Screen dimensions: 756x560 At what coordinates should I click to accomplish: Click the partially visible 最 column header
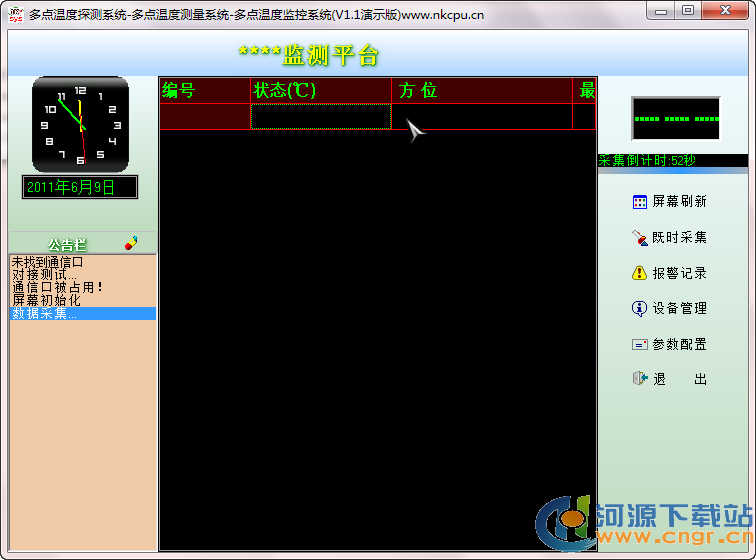click(x=584, y=90)
